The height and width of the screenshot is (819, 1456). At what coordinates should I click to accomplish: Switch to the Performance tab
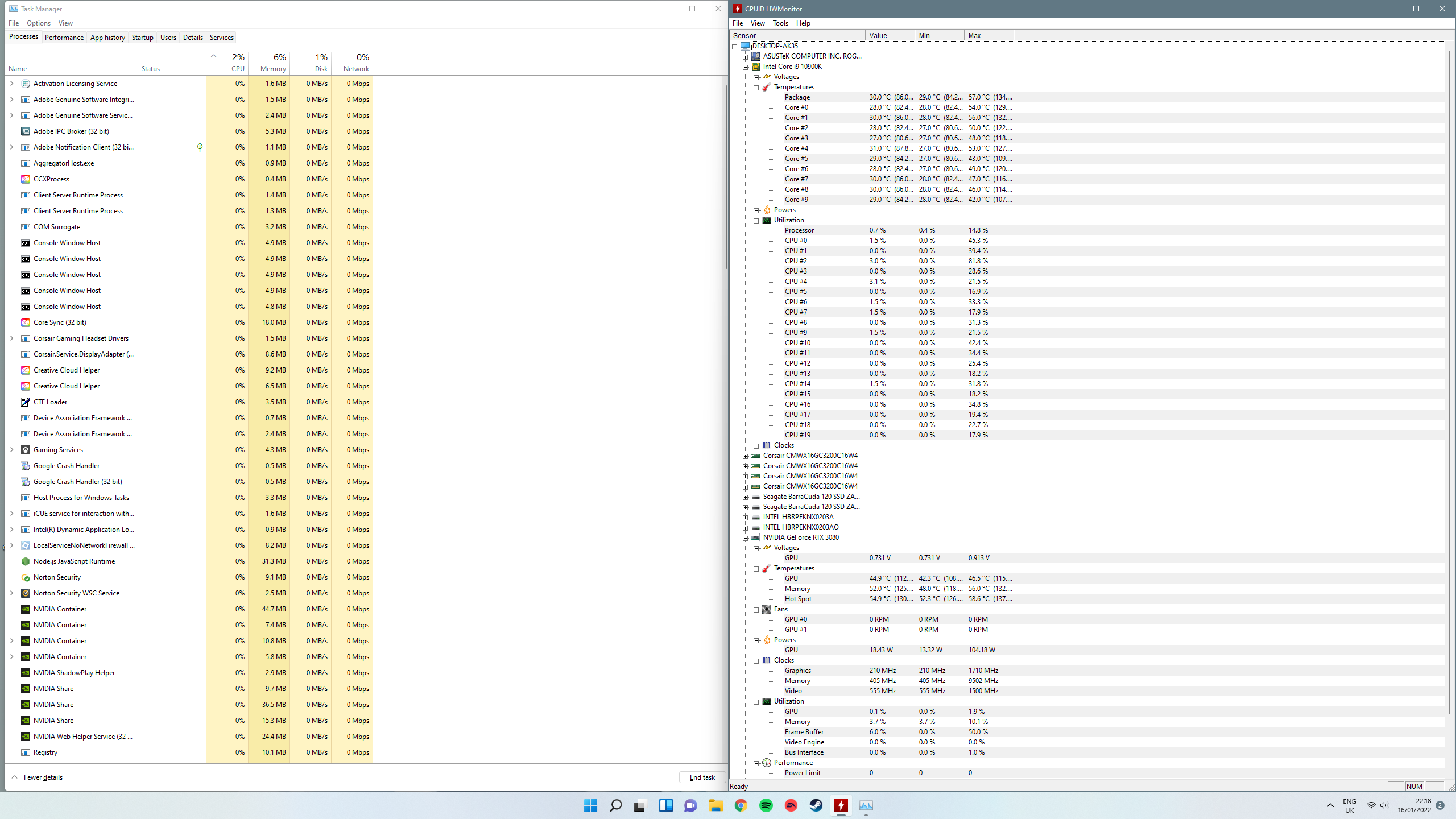coord(64,38)
